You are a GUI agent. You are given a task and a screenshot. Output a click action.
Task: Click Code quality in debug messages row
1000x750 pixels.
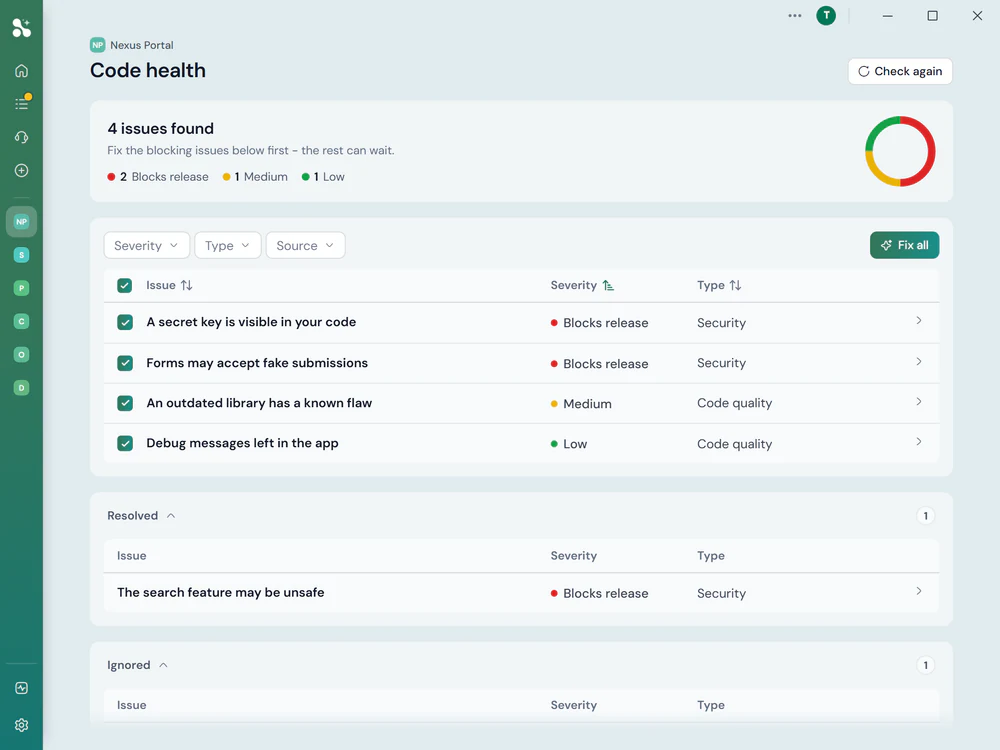pyautogui.click(x=735, y=444)
